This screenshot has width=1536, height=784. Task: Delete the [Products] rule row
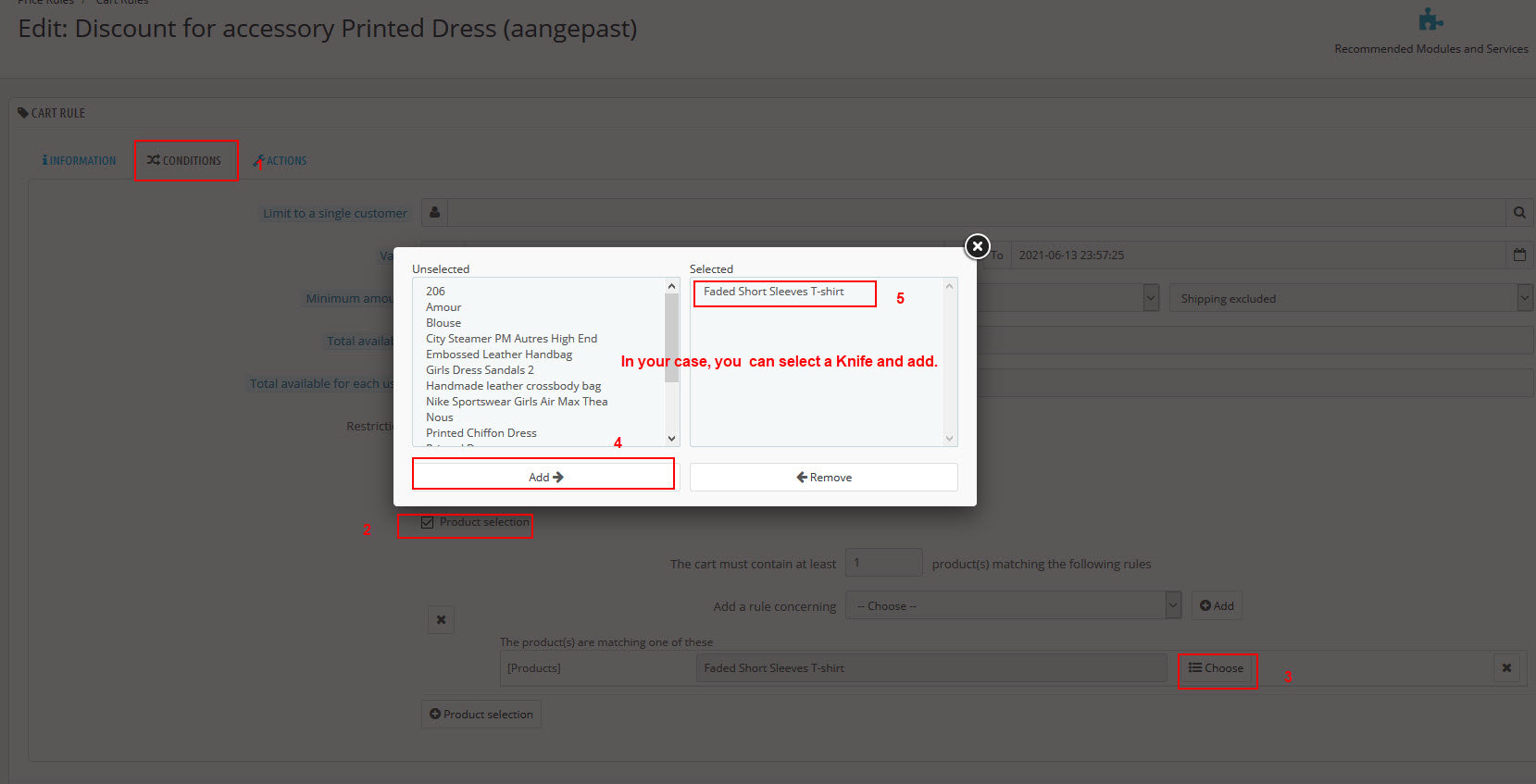coord(1506,668)
